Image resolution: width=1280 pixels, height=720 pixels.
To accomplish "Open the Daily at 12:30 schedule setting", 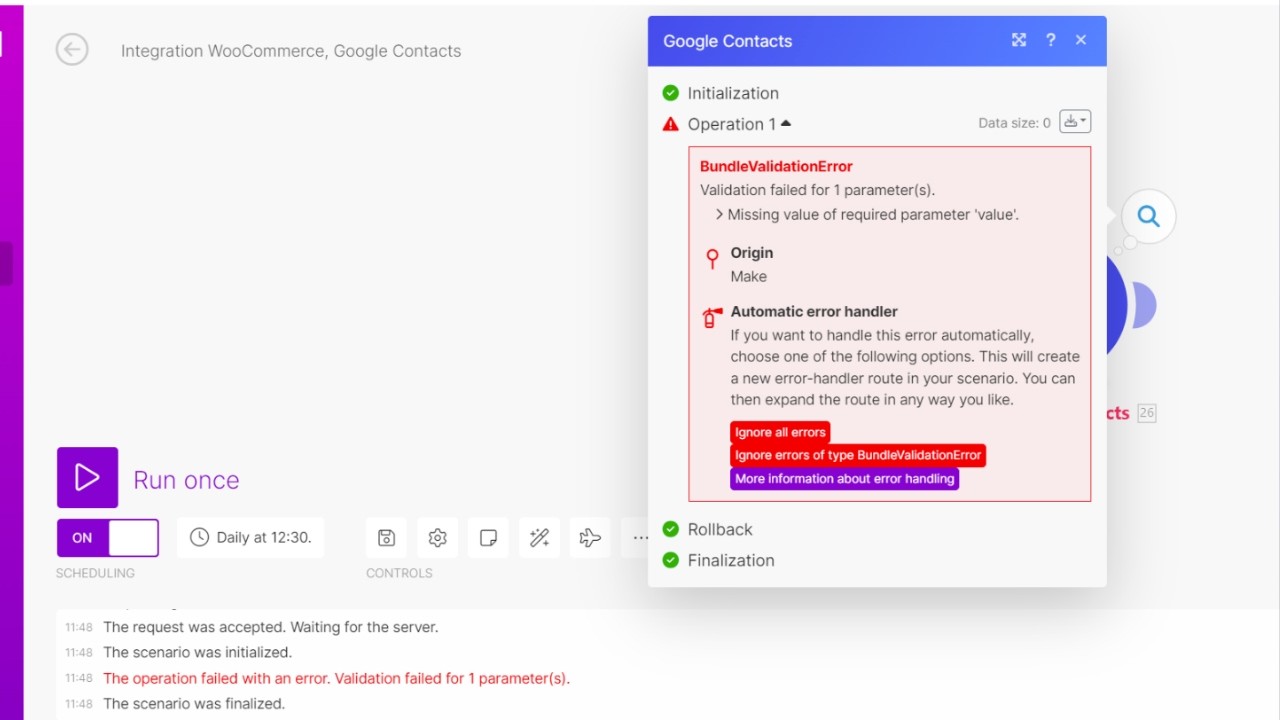I will [251, 538].
